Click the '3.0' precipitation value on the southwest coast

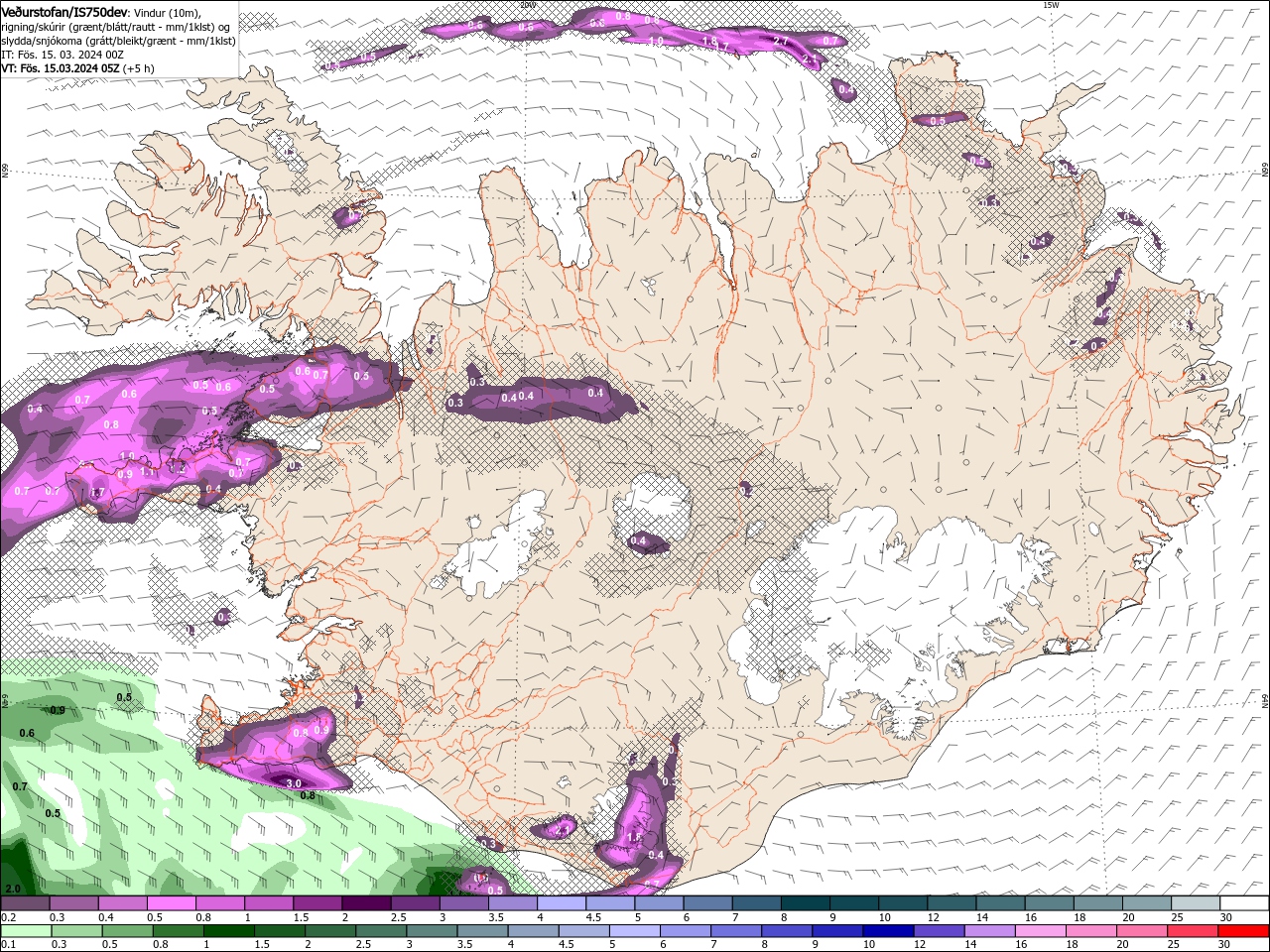click(x=294, y=783)
